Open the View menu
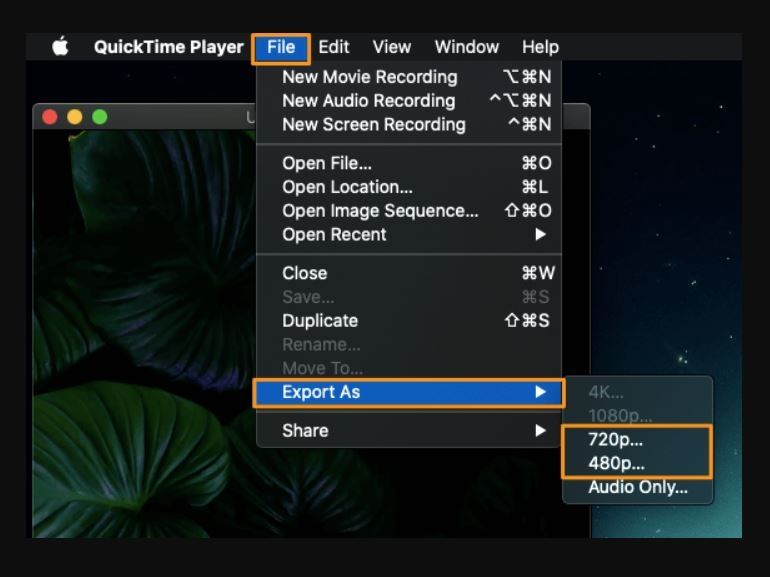 pyautogui.click(x=391, y=47)
